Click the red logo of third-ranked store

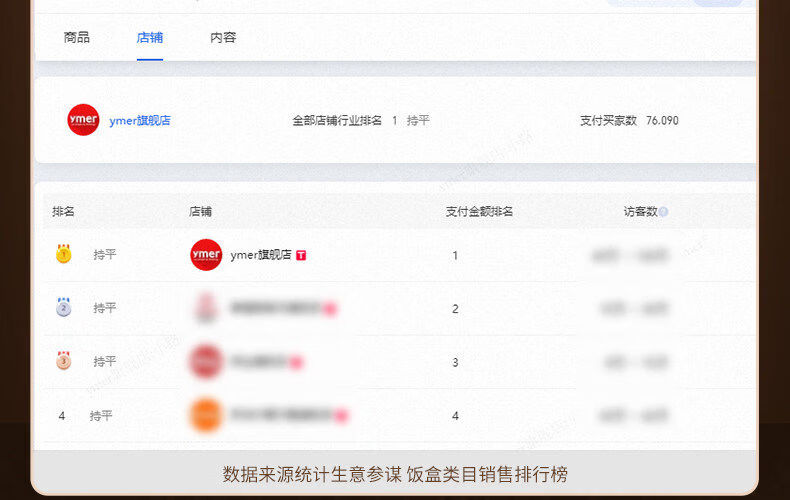click(206, 361)
